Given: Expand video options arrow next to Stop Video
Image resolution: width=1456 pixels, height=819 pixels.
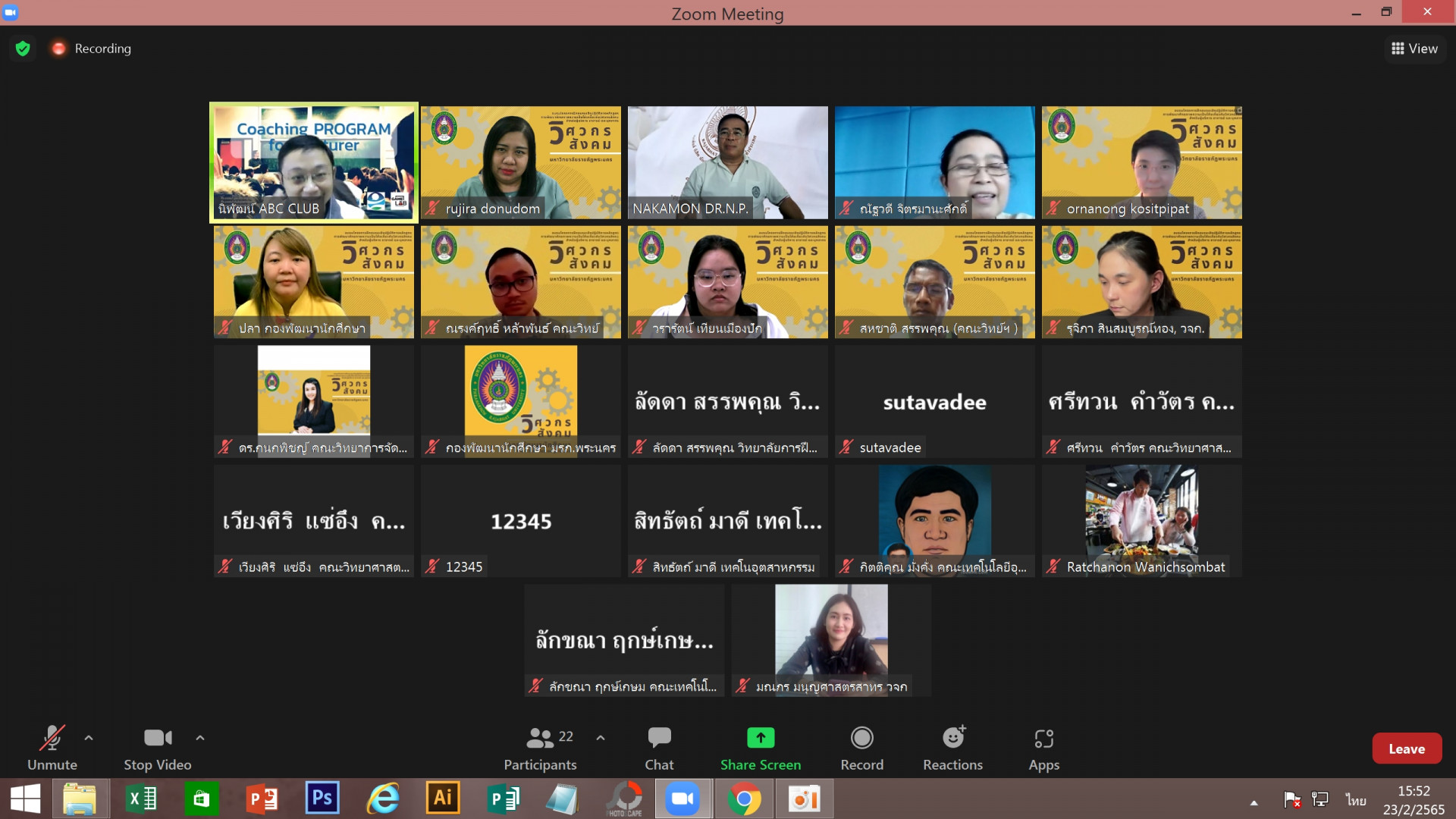Looking at the screenshot, I should (x=200, y=738).
